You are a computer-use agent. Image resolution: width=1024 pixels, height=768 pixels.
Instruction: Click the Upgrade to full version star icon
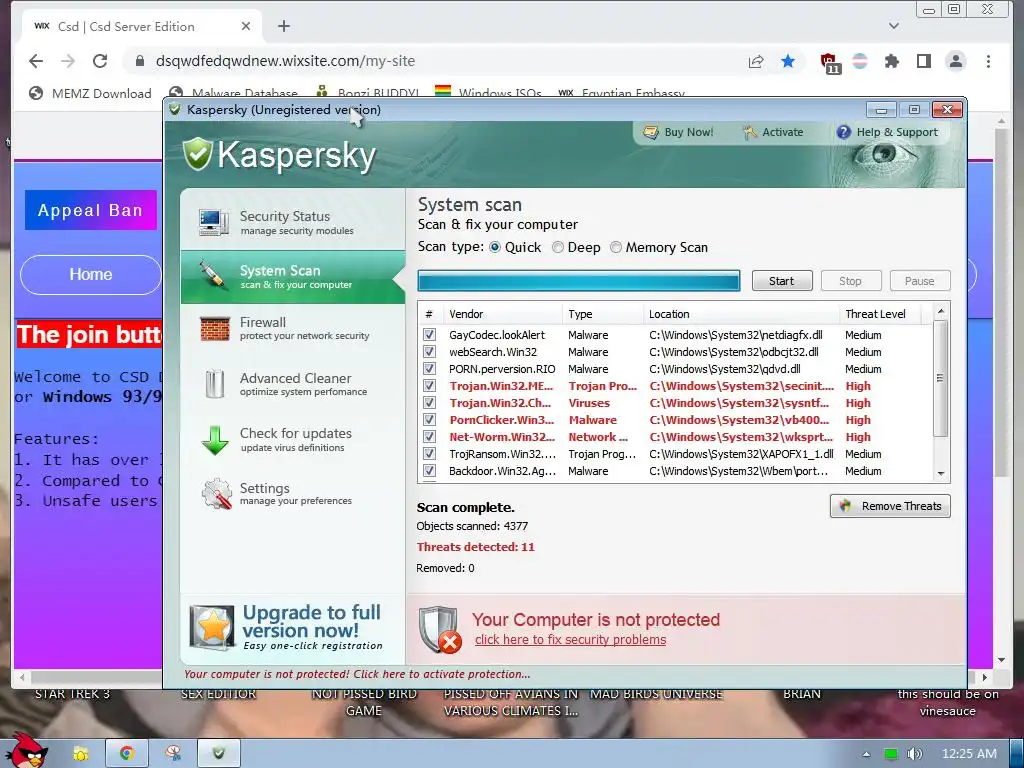click(x=212, y=628)
